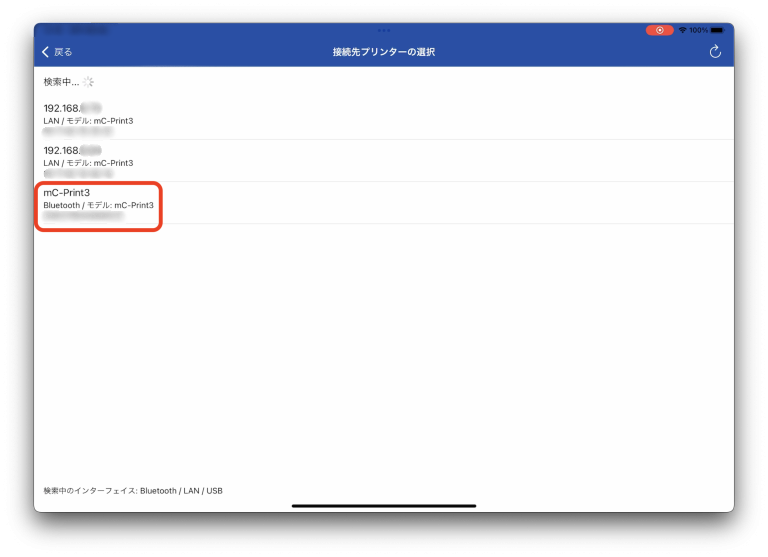Click the first entry's mC-Print3 model line

pos(88,121)
